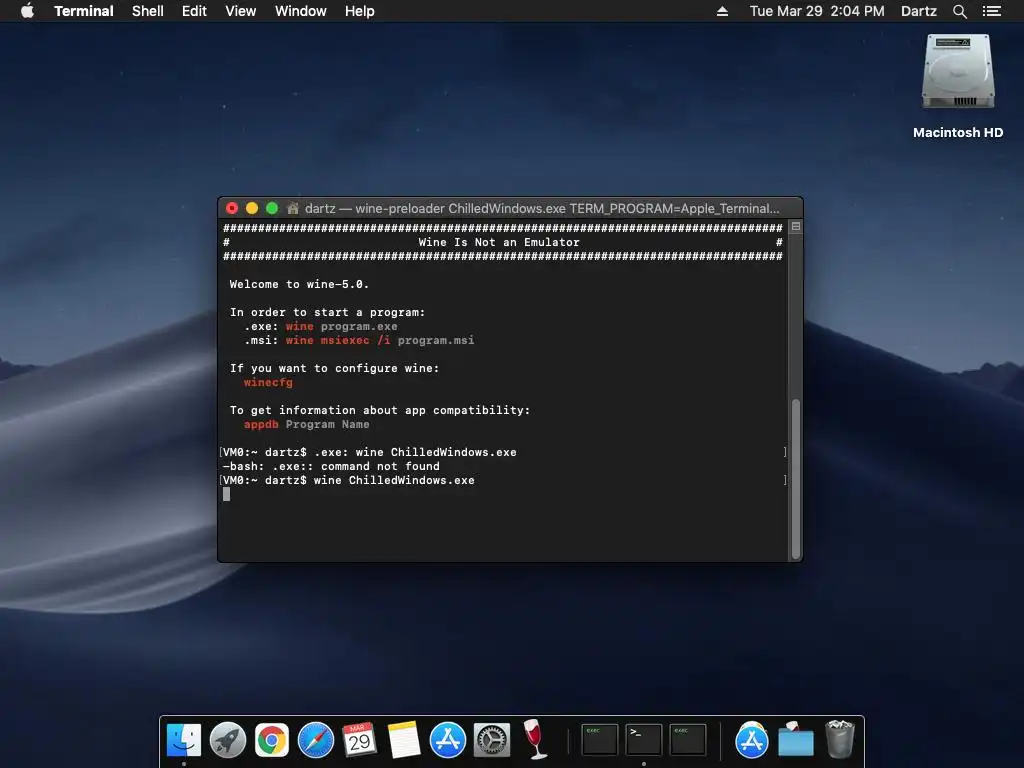This screenshot has width=1024, height=768.
Task: Click the Terminal window title text
Action: point(542,208)
